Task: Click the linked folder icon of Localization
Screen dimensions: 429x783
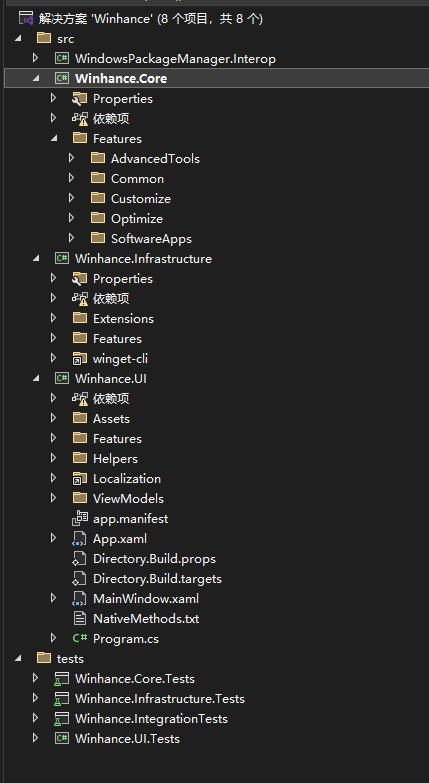Action: [80, 478]
